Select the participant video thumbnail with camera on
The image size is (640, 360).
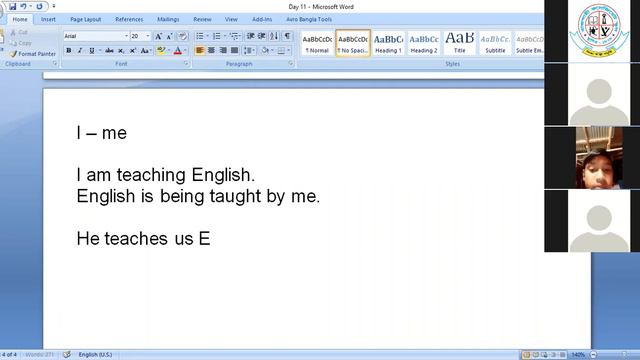(599, 158)
